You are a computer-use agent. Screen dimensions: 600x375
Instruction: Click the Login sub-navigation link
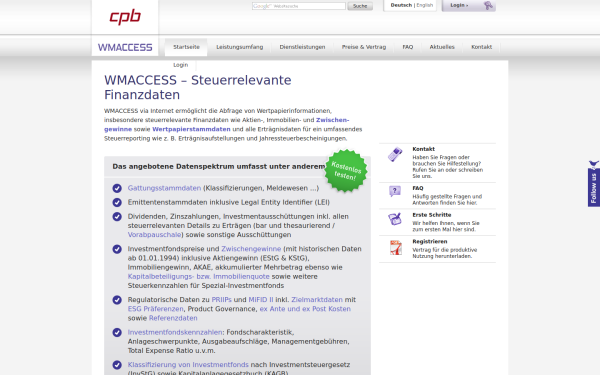[x=181, y=65]
